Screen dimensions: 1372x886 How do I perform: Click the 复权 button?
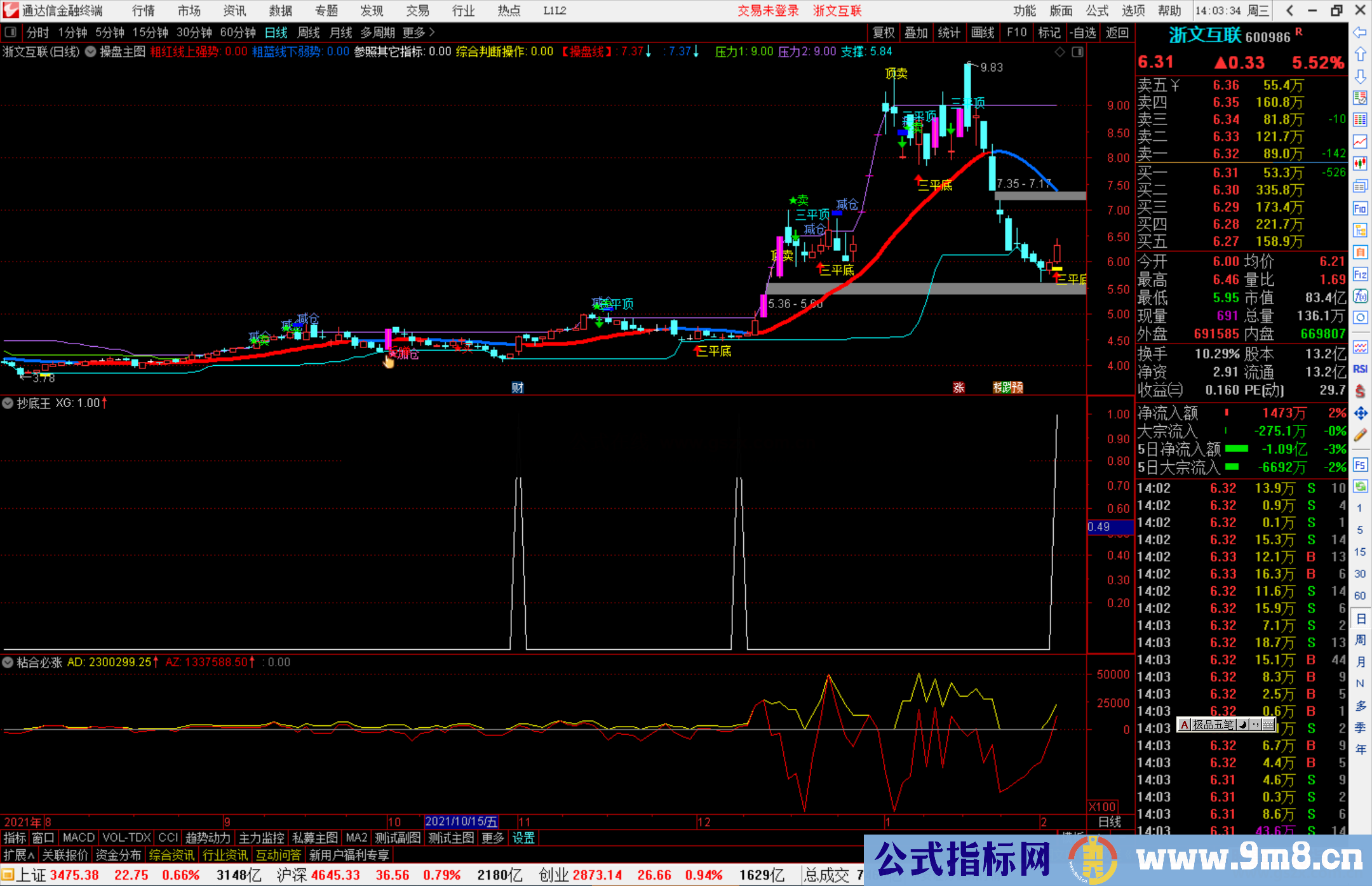pos(884,32)
